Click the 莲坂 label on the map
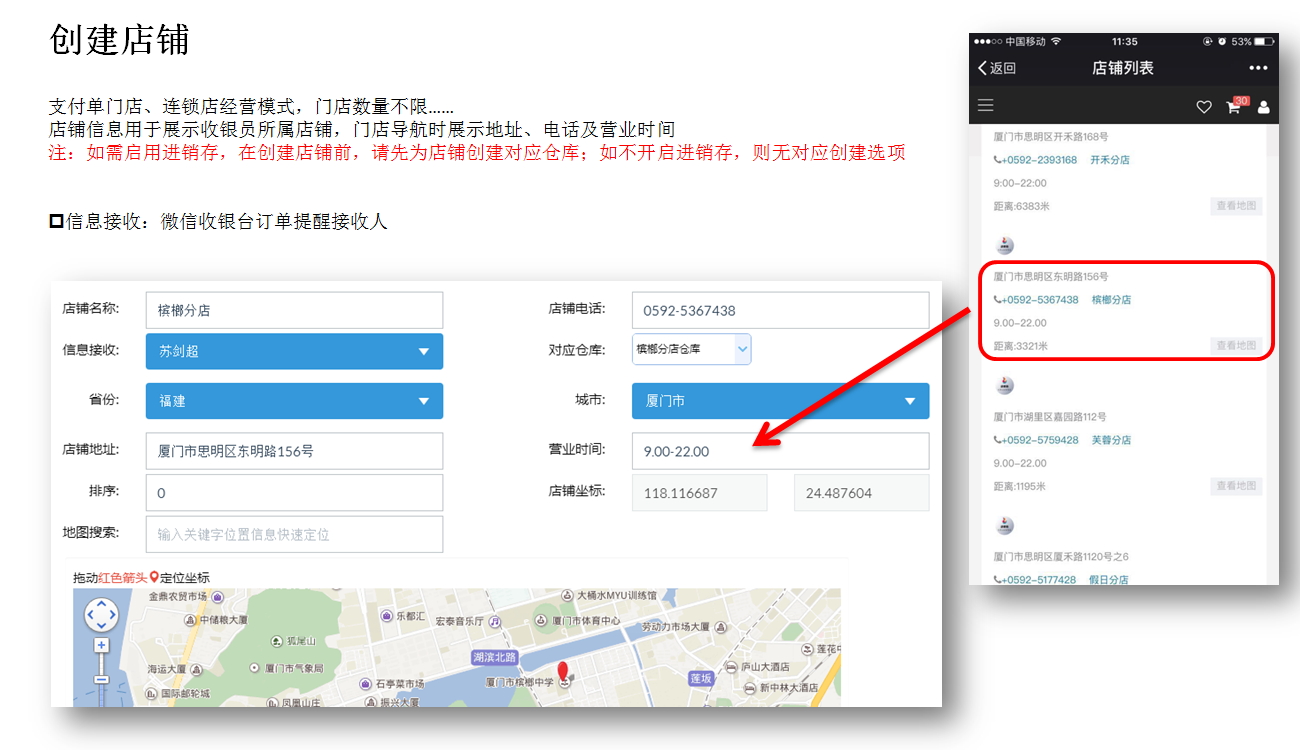The width and height of the screenshot is (1300, 750). tap(701, 678)
